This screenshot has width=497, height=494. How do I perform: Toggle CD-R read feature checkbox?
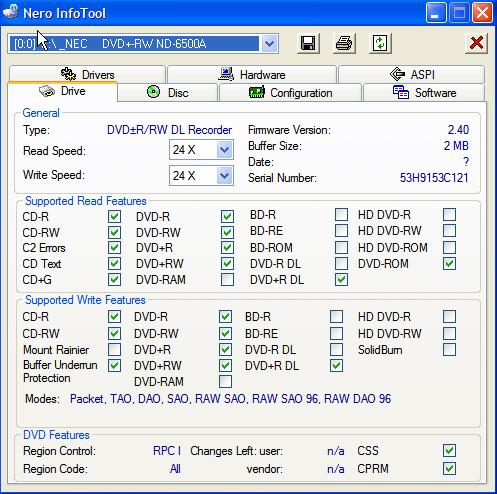tap(114, 216)
